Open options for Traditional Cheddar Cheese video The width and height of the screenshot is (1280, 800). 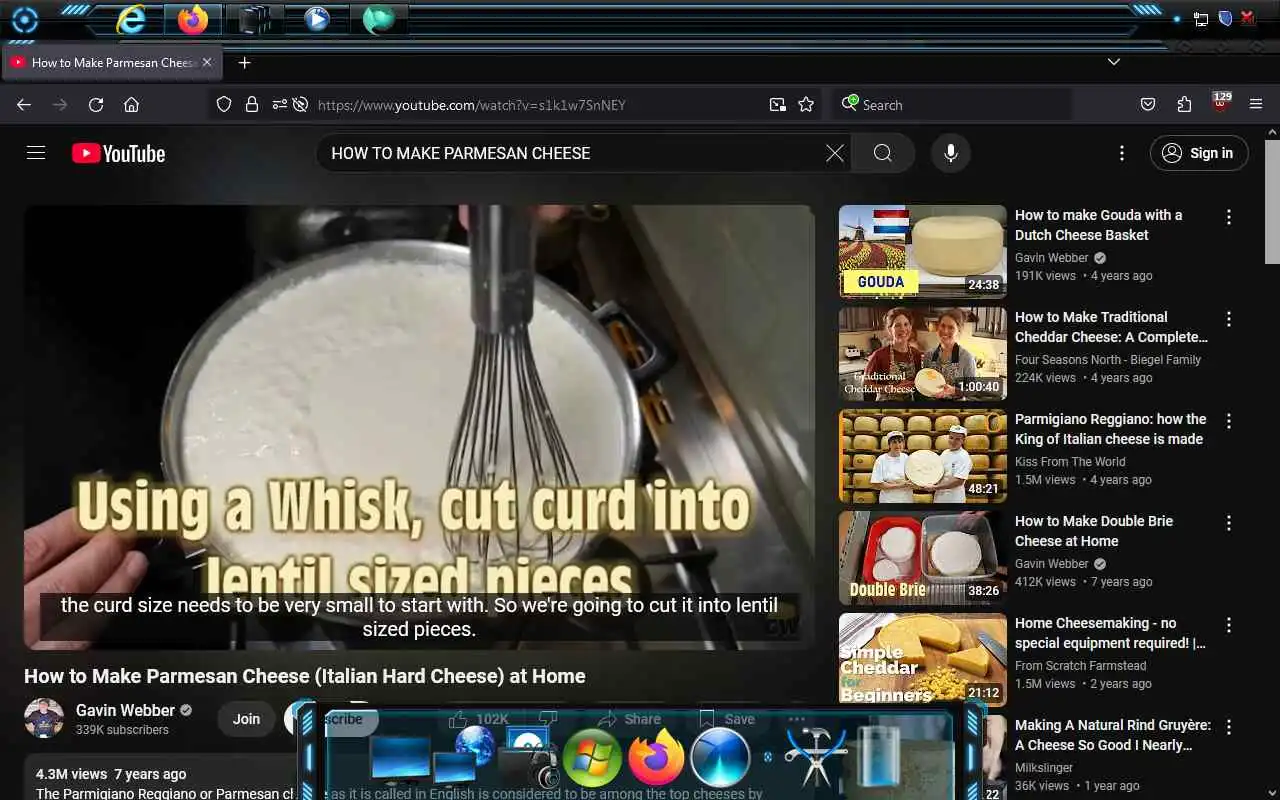(x=1229, y=319)
